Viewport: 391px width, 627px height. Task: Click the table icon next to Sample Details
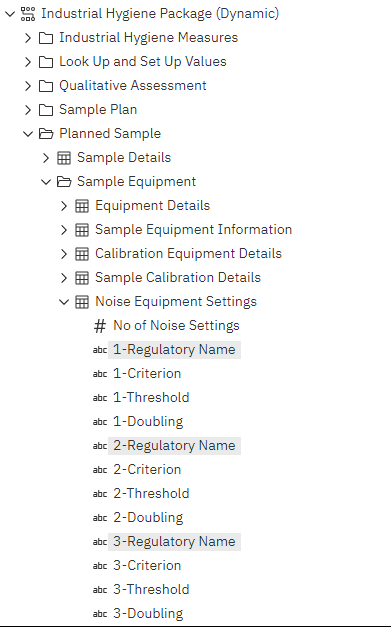coord(64,158)
